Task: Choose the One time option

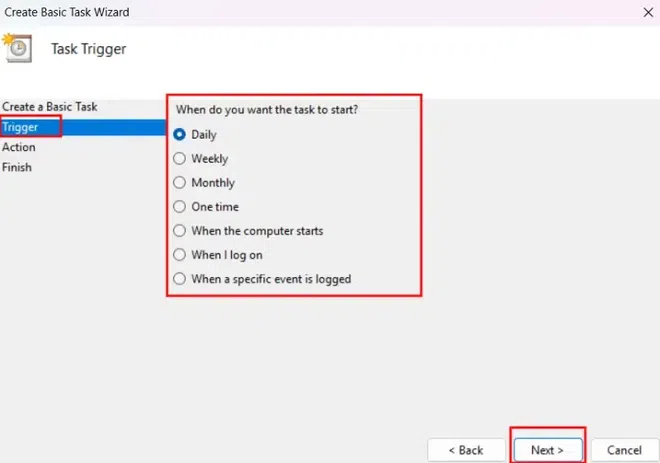Action: coord(180,207)
